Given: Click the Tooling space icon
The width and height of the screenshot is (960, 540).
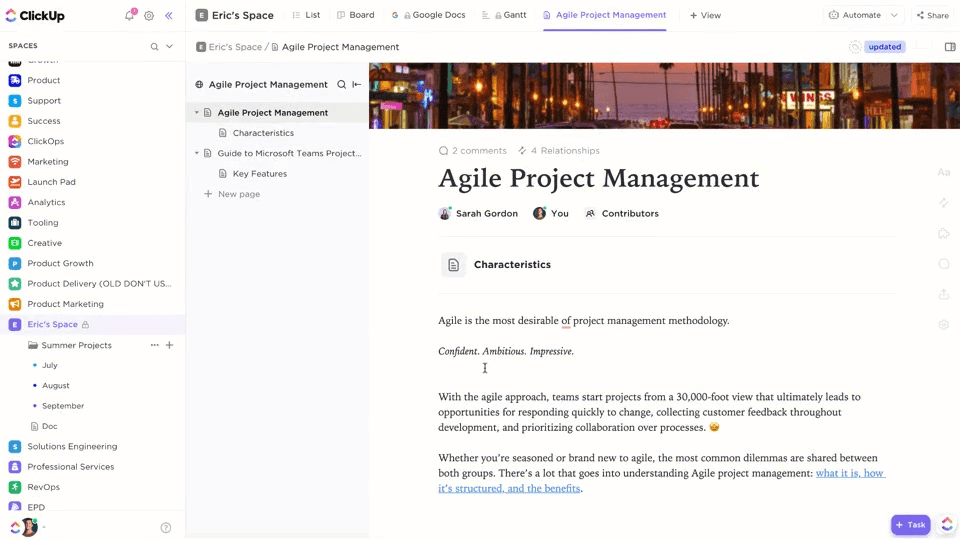Looking at the screenshot, I should point(15,223).
